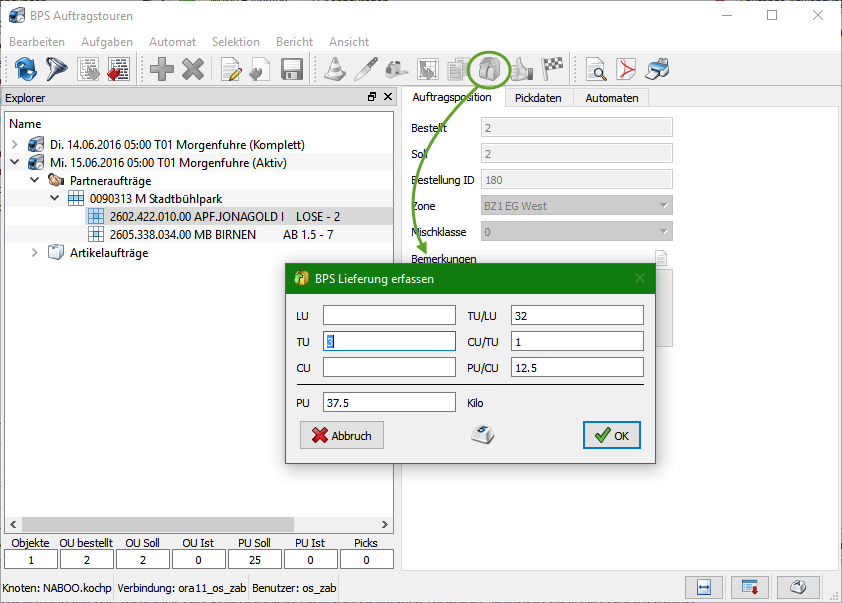
Task: Click the X delete icon in toolbar
Action: [x=193, y=69]
